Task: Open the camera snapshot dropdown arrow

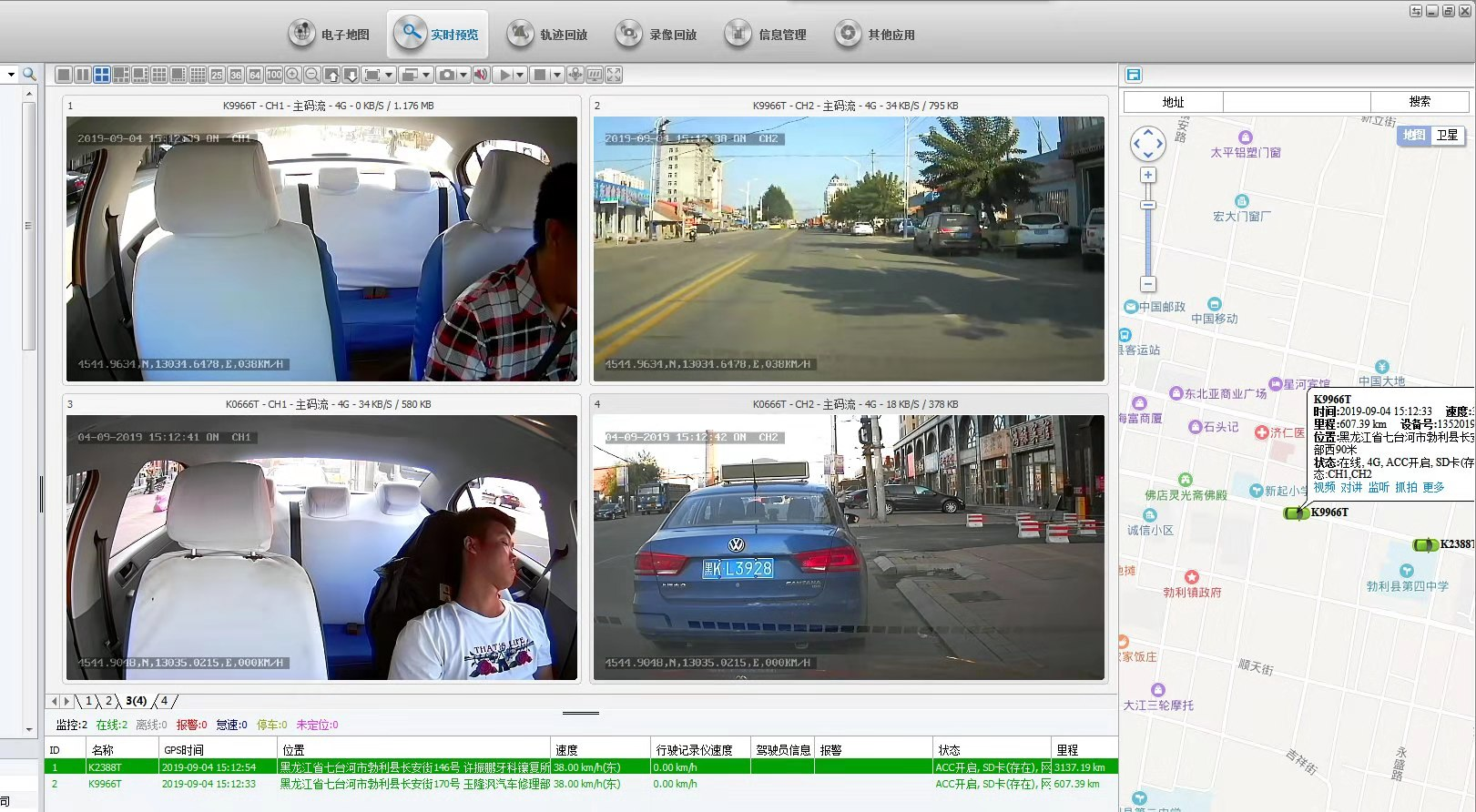Action: (x=463, y=75)
